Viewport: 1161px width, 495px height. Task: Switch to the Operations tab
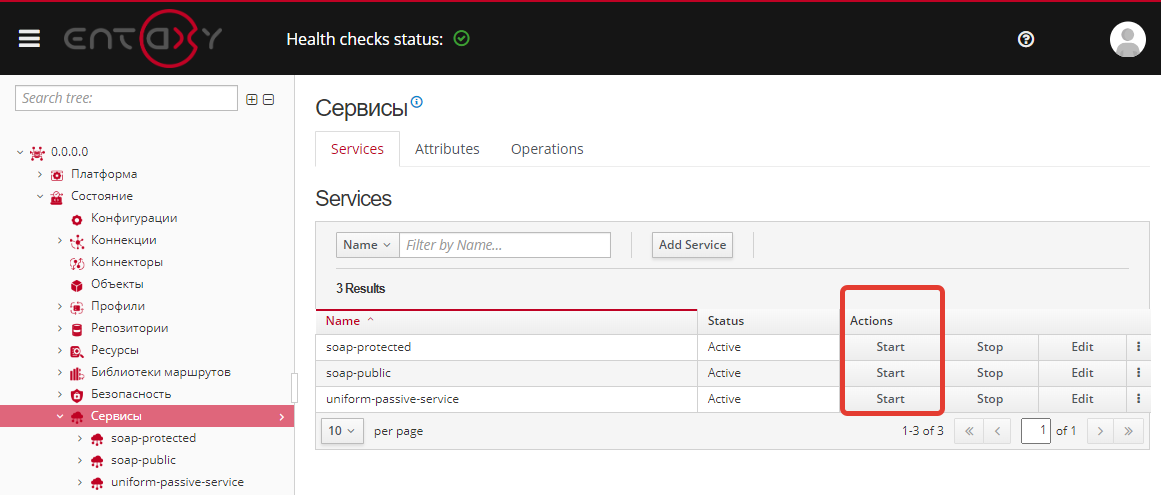point(547,149)
